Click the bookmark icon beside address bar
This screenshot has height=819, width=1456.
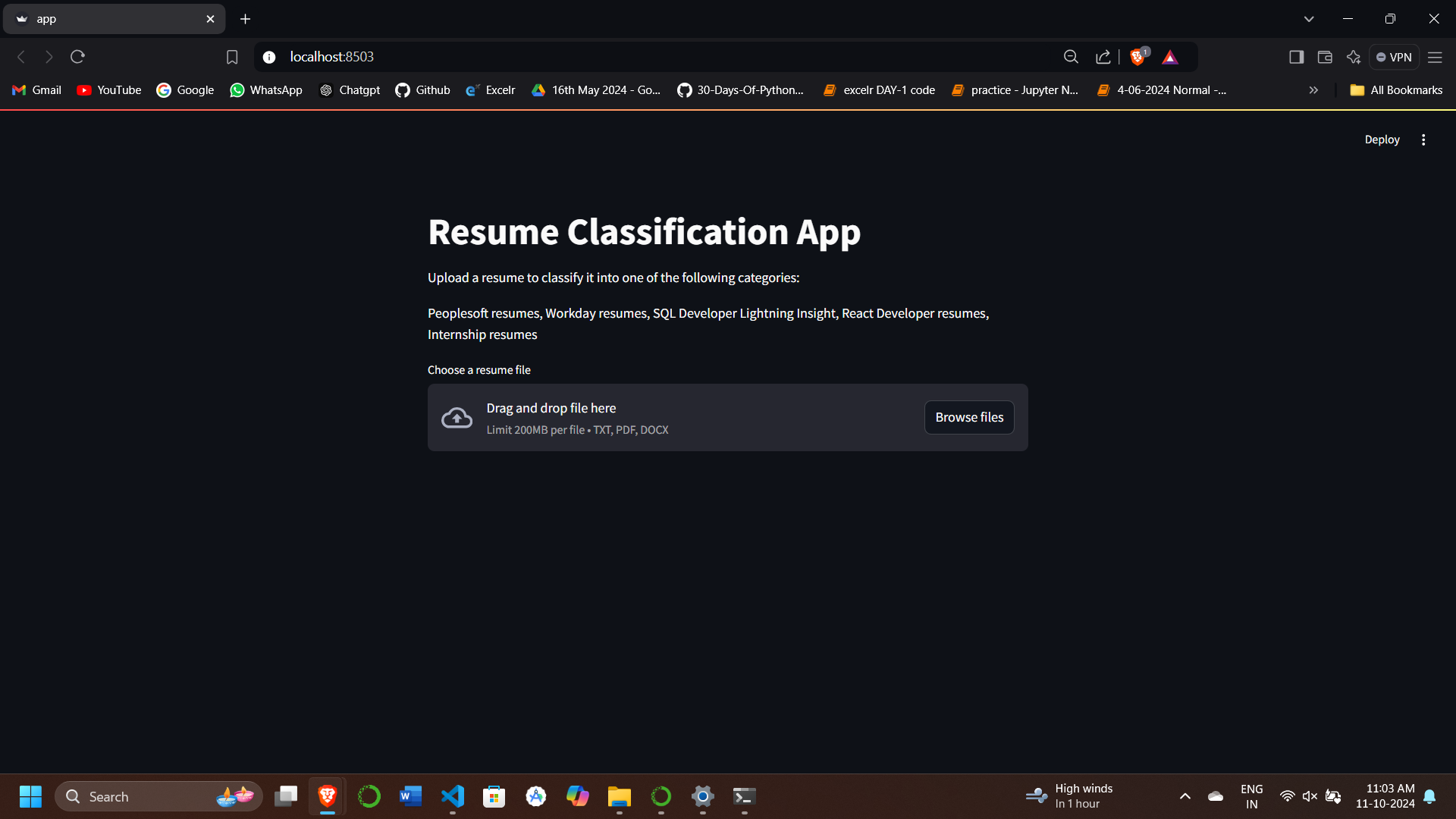[232, 57]
